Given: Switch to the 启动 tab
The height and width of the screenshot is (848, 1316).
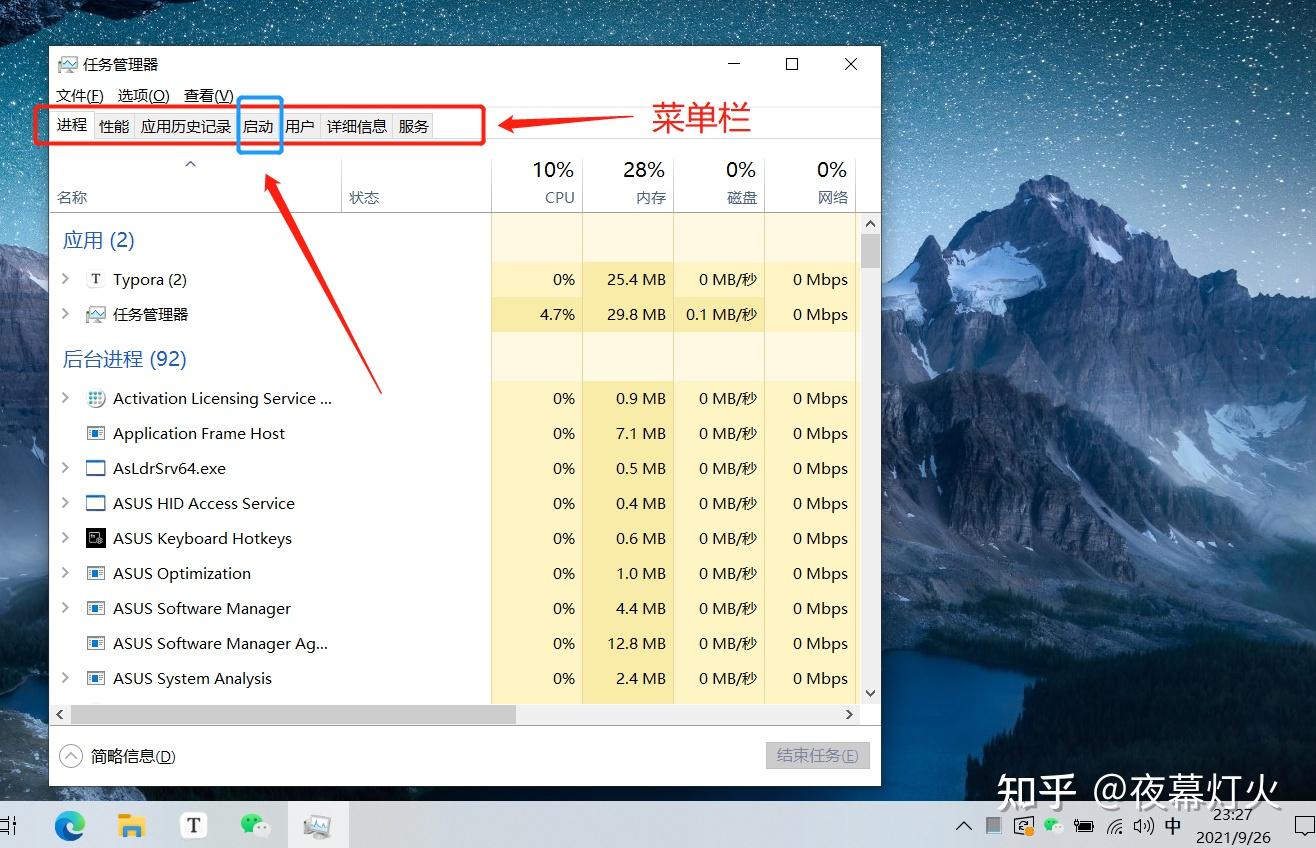Looking at the screenshot, I should point(258,127).
